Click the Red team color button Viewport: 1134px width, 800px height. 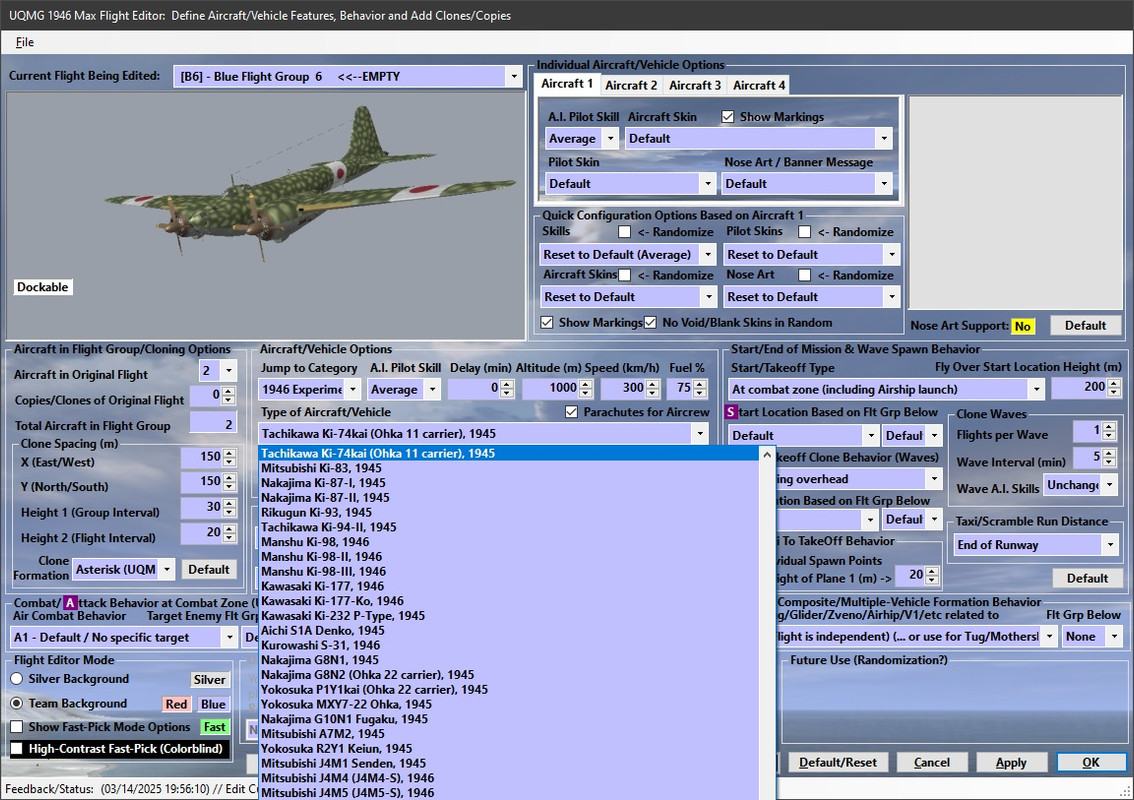(x=176, y=704)
